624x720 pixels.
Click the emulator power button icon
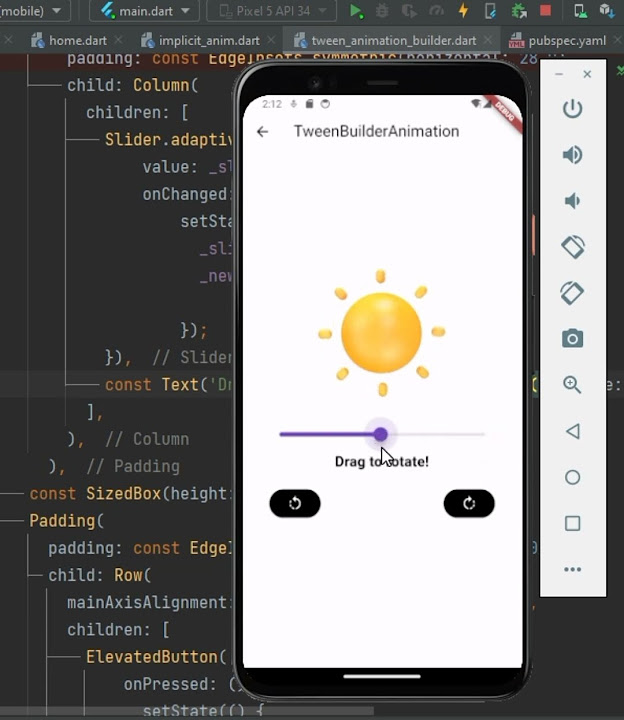tap(572, 109)
